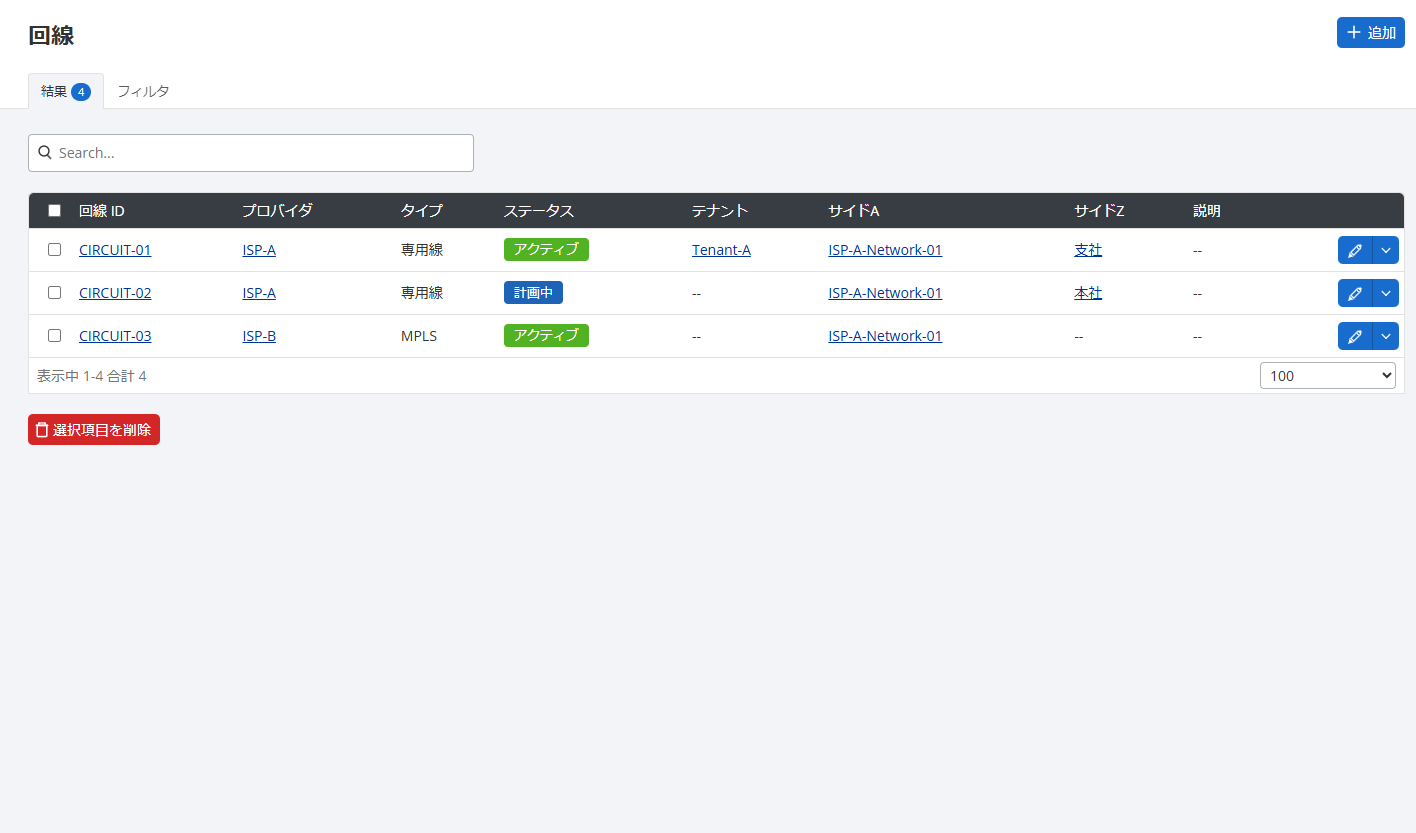Open the 本社 side Z link
This screenshot has width=1416, height=833.
tap(1088, 293)
